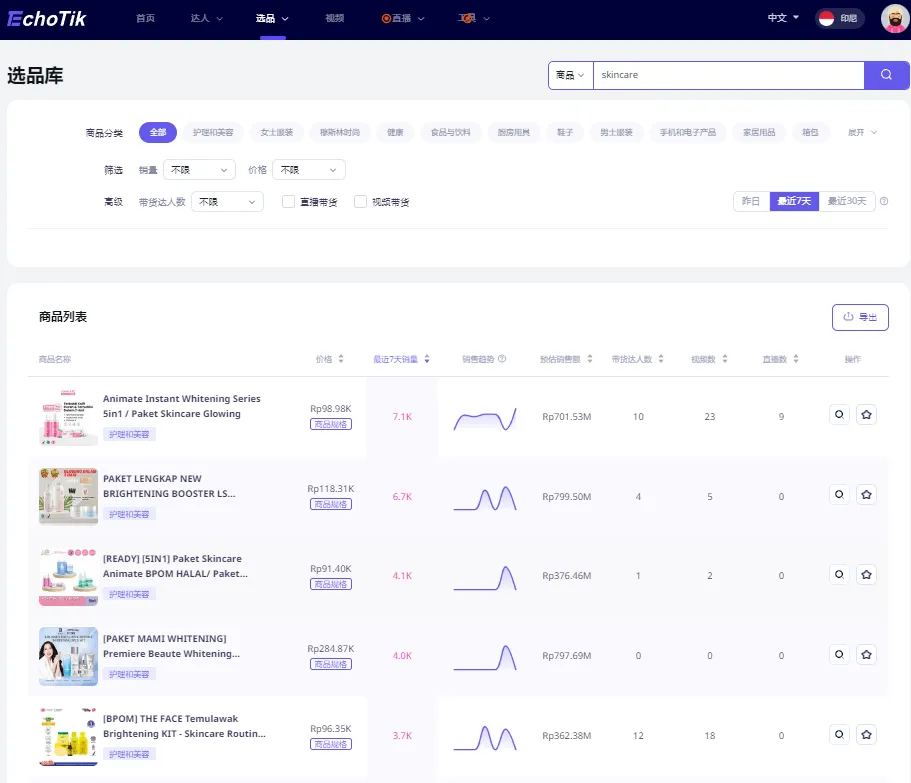Click the help icon beside 销售趋势 header
Viewport: 911px width, 783px height.
(x=502, y=359)
